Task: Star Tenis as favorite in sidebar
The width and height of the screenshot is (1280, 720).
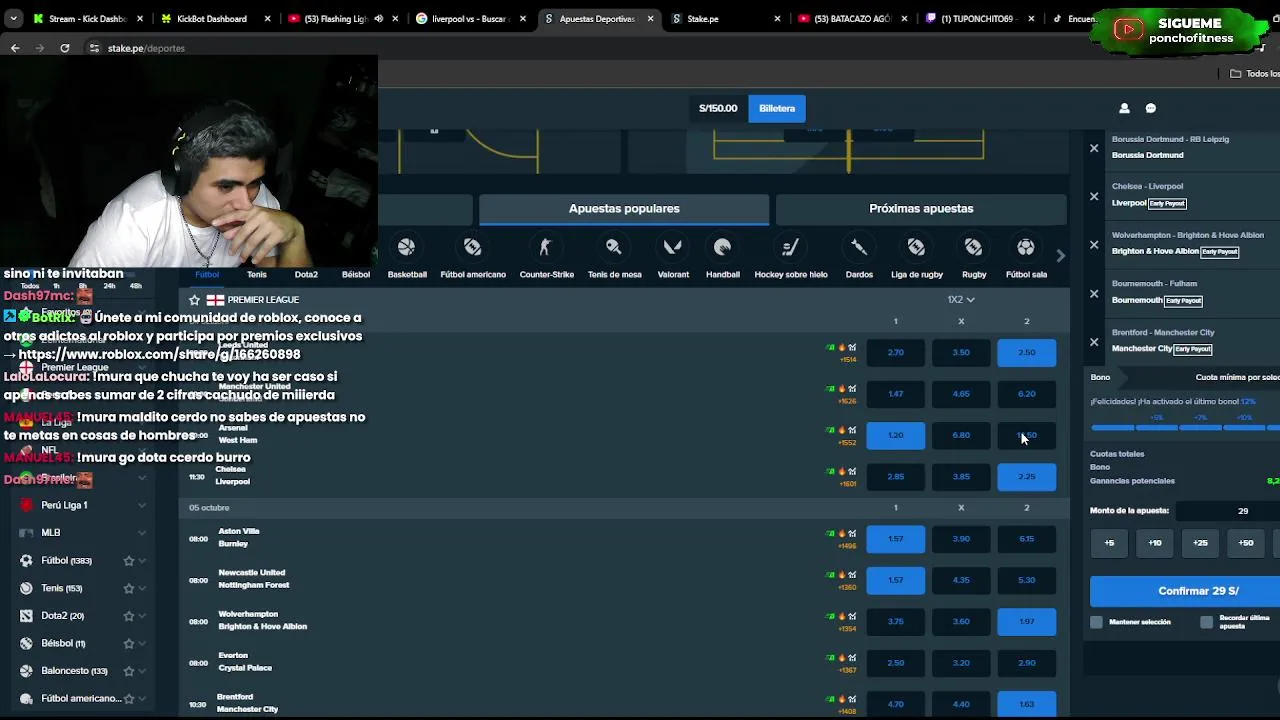Action: tap(128, 588)
